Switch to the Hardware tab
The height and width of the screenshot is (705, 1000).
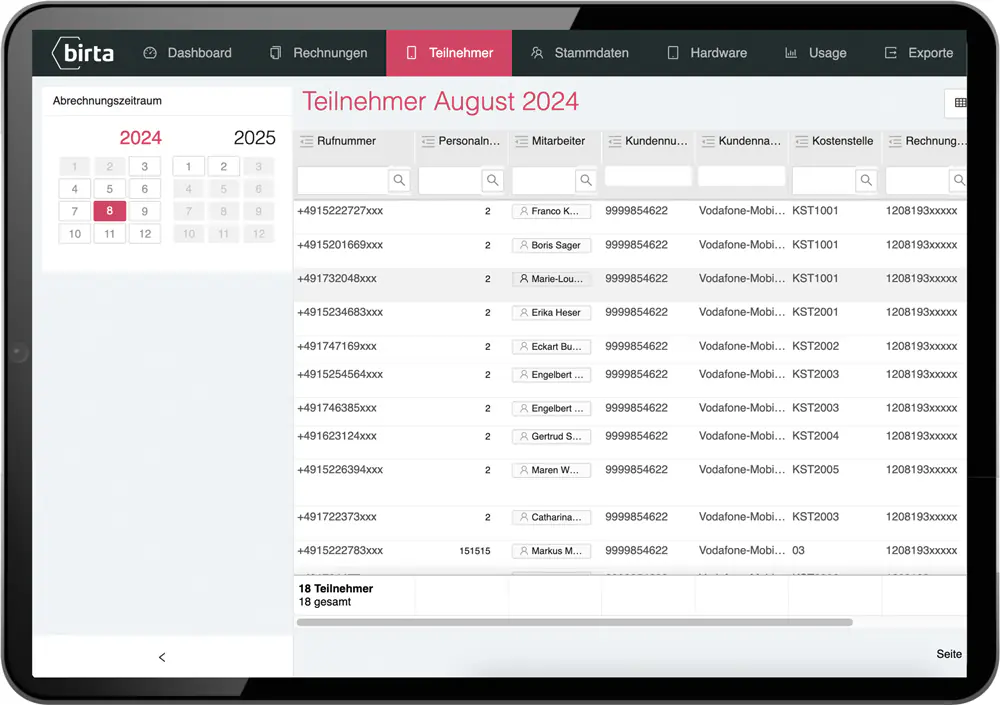[707, 53]
